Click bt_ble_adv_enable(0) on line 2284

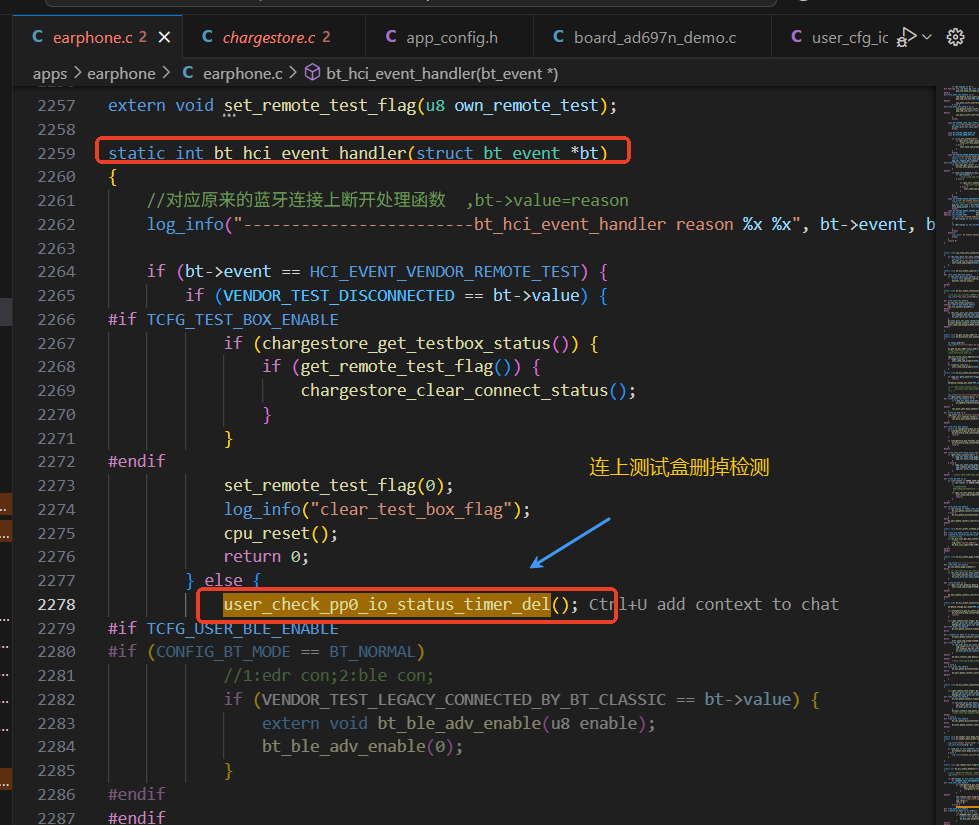pyautogui.click(x=358, y=747)
